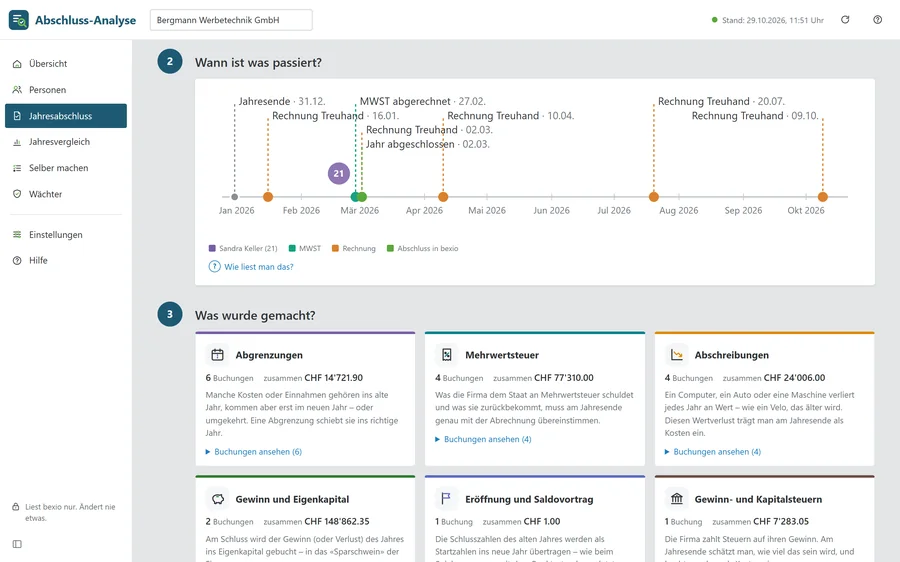Toggle Sandra Keller (21) legend entry

click(x=243, y=249)
